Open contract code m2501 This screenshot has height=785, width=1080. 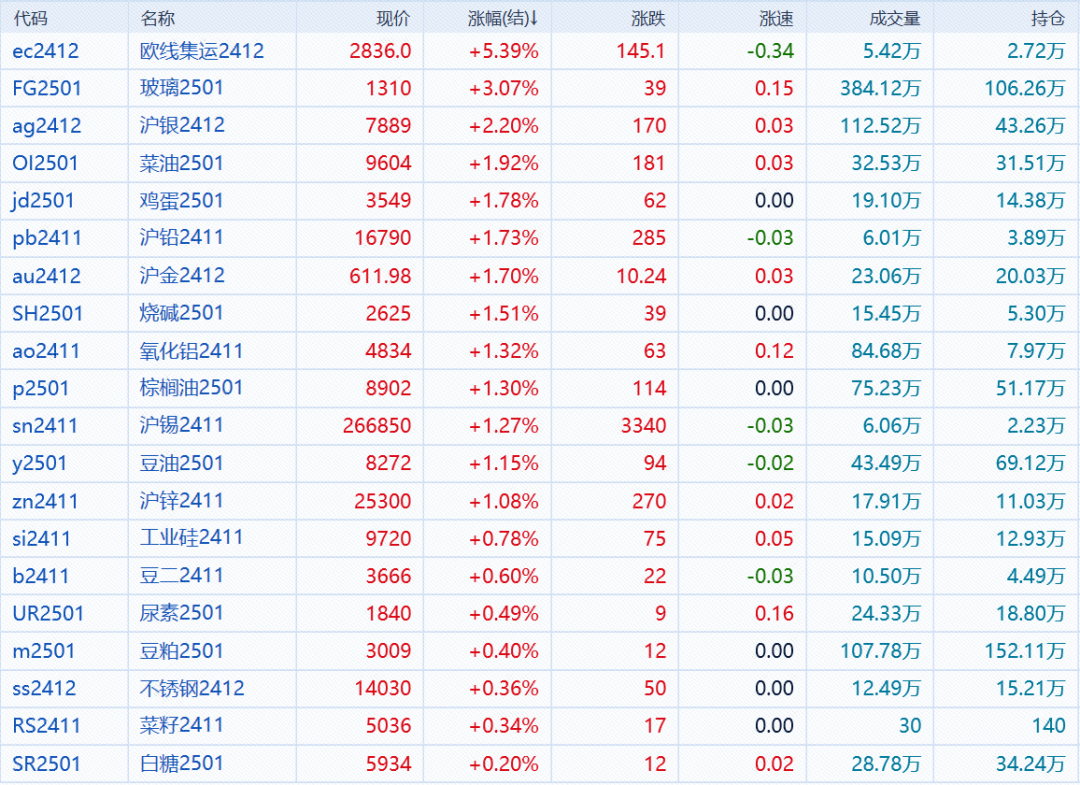point(43,650)
